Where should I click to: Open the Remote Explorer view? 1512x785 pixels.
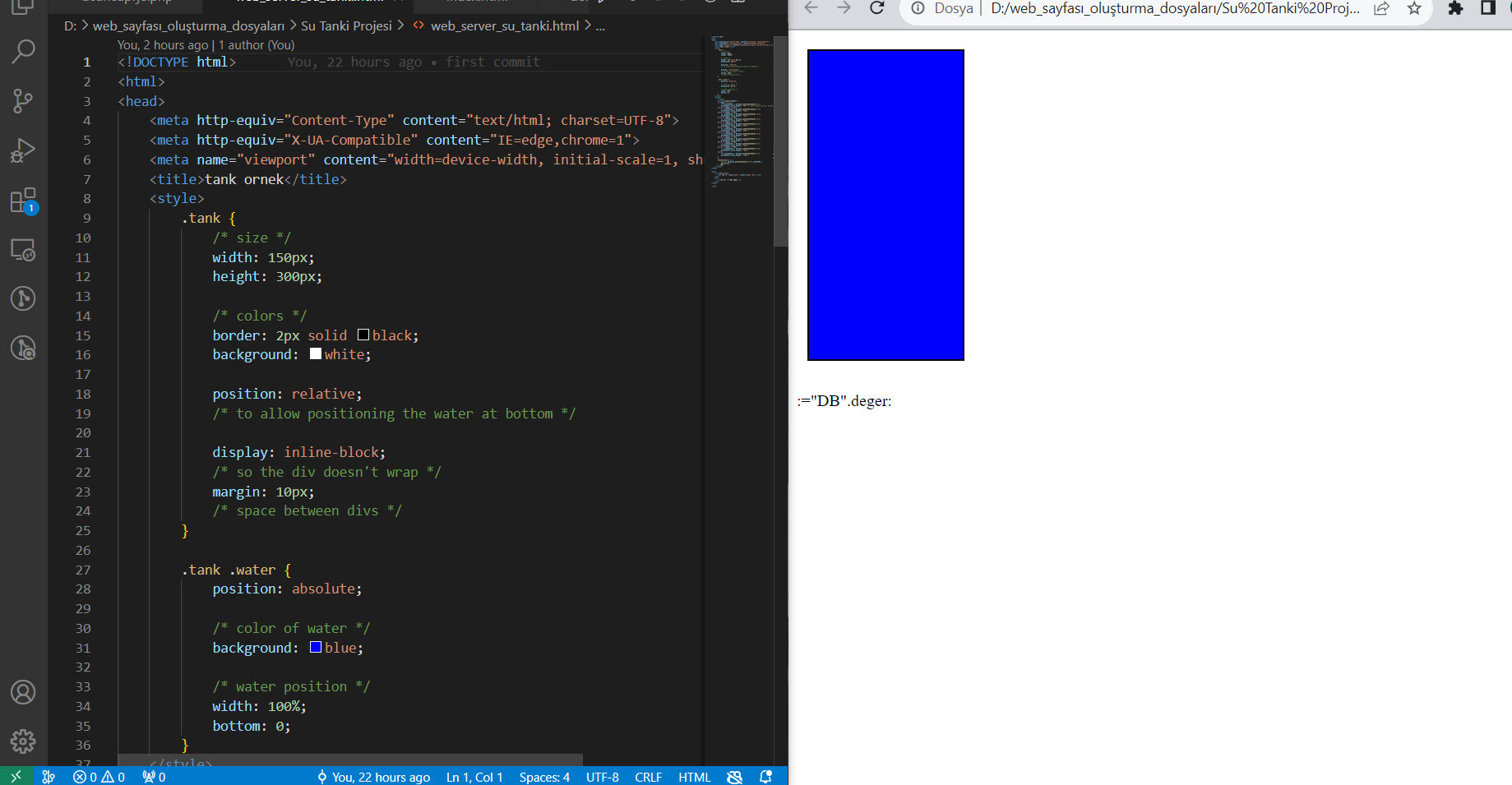23,250
